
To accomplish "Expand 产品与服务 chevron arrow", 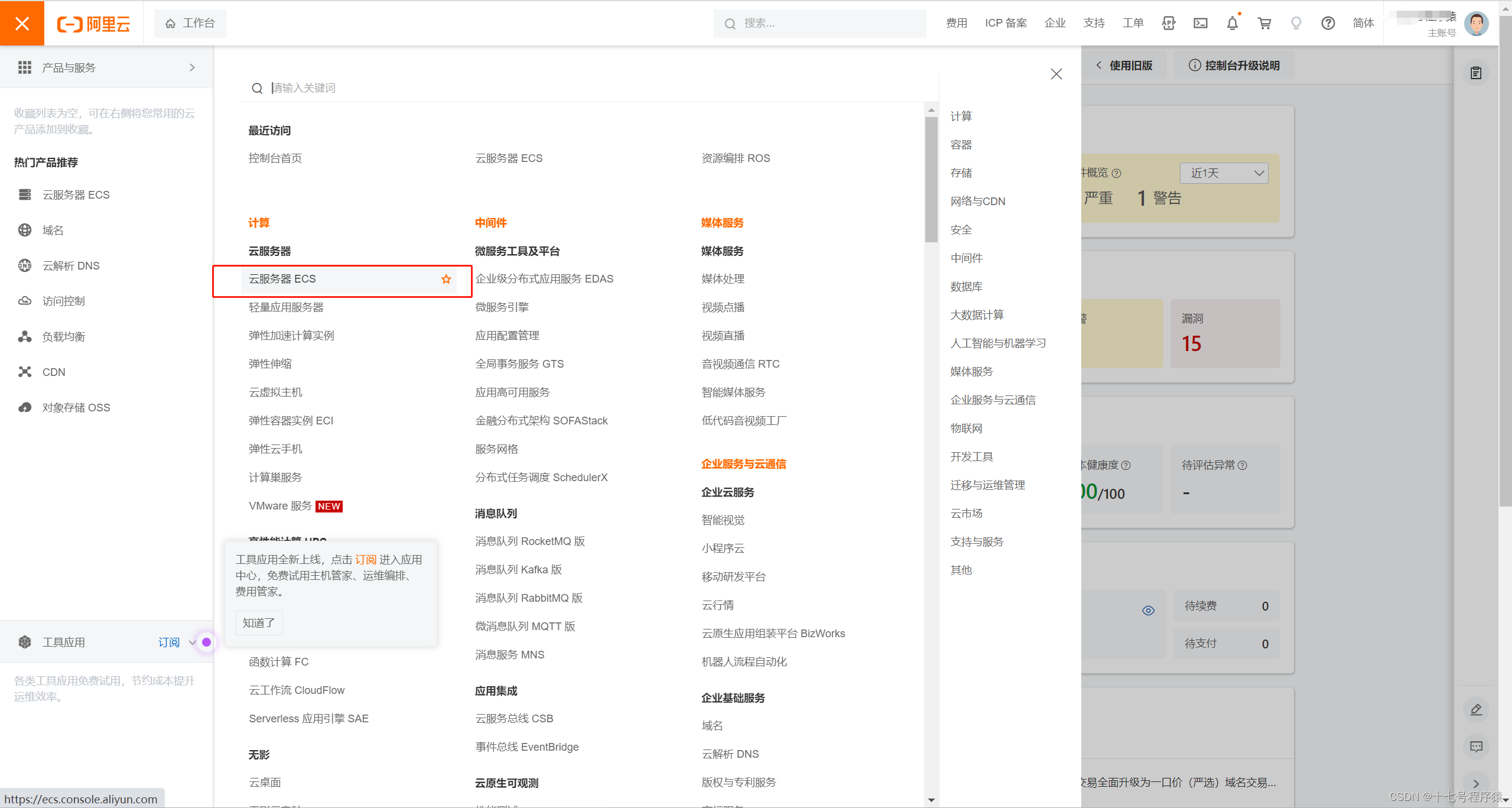I will 192,67.
